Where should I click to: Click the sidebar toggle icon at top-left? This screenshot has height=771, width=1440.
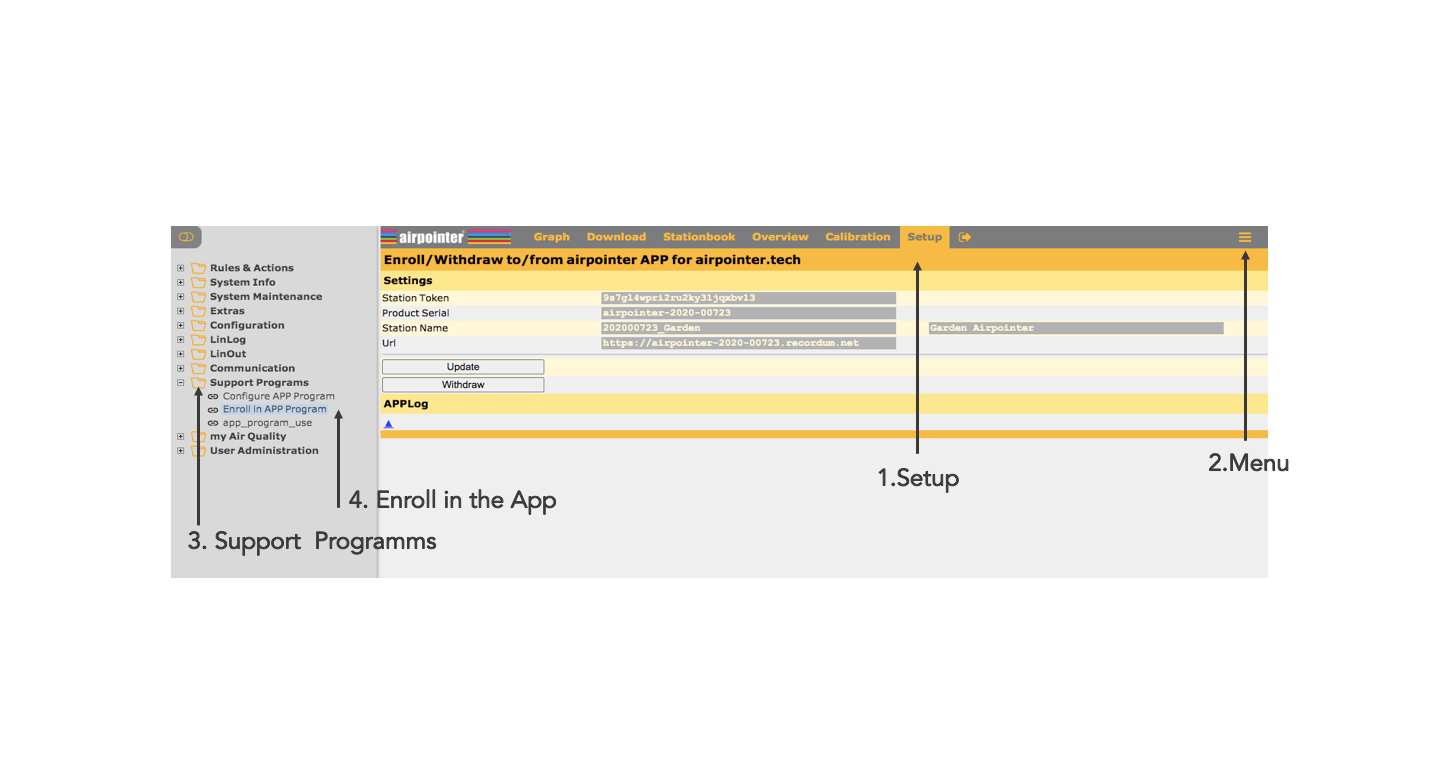coord(186,237)
